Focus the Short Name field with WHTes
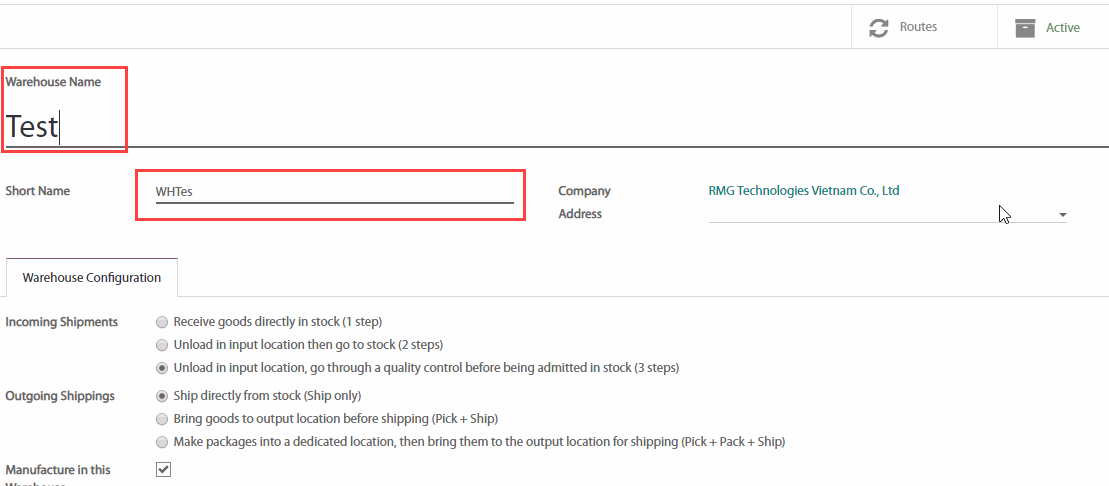Screen dimensions: 1109x486 pos(334,192)
